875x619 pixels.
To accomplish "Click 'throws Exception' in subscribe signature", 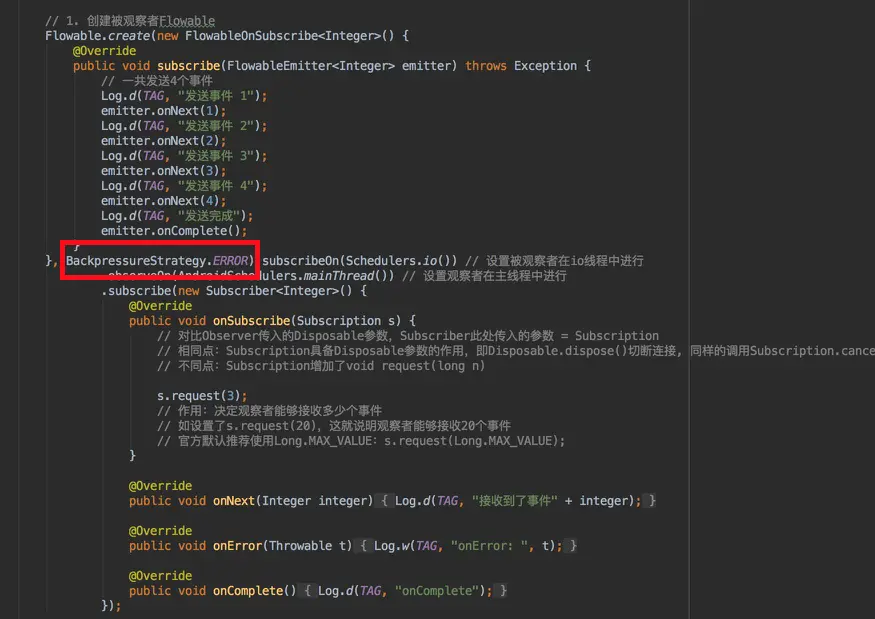I will tap(521, 66).
